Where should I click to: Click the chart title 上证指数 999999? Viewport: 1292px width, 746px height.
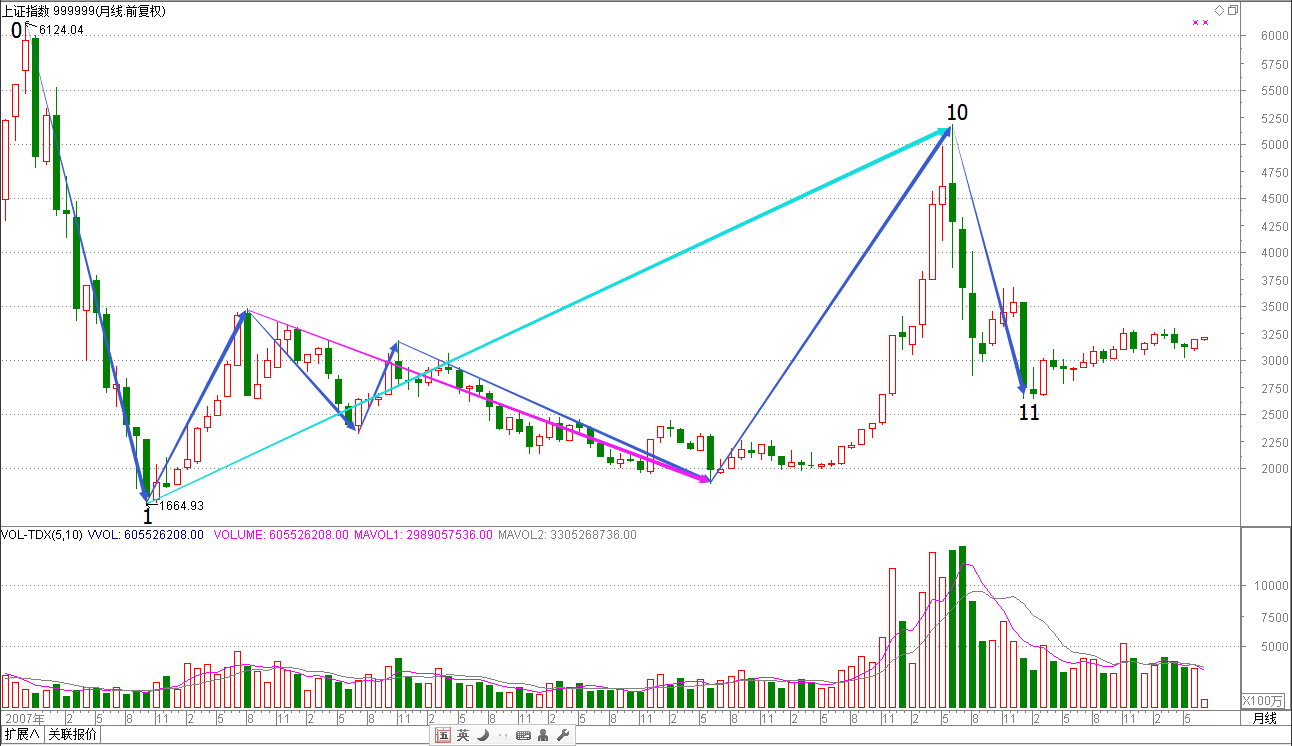[x=49, y=11]
